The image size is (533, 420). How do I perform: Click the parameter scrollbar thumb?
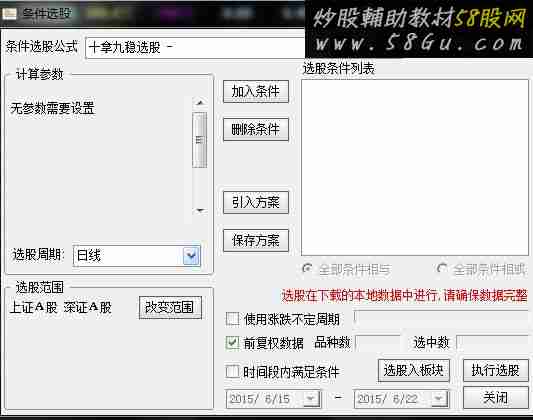[x=200, y=140]
